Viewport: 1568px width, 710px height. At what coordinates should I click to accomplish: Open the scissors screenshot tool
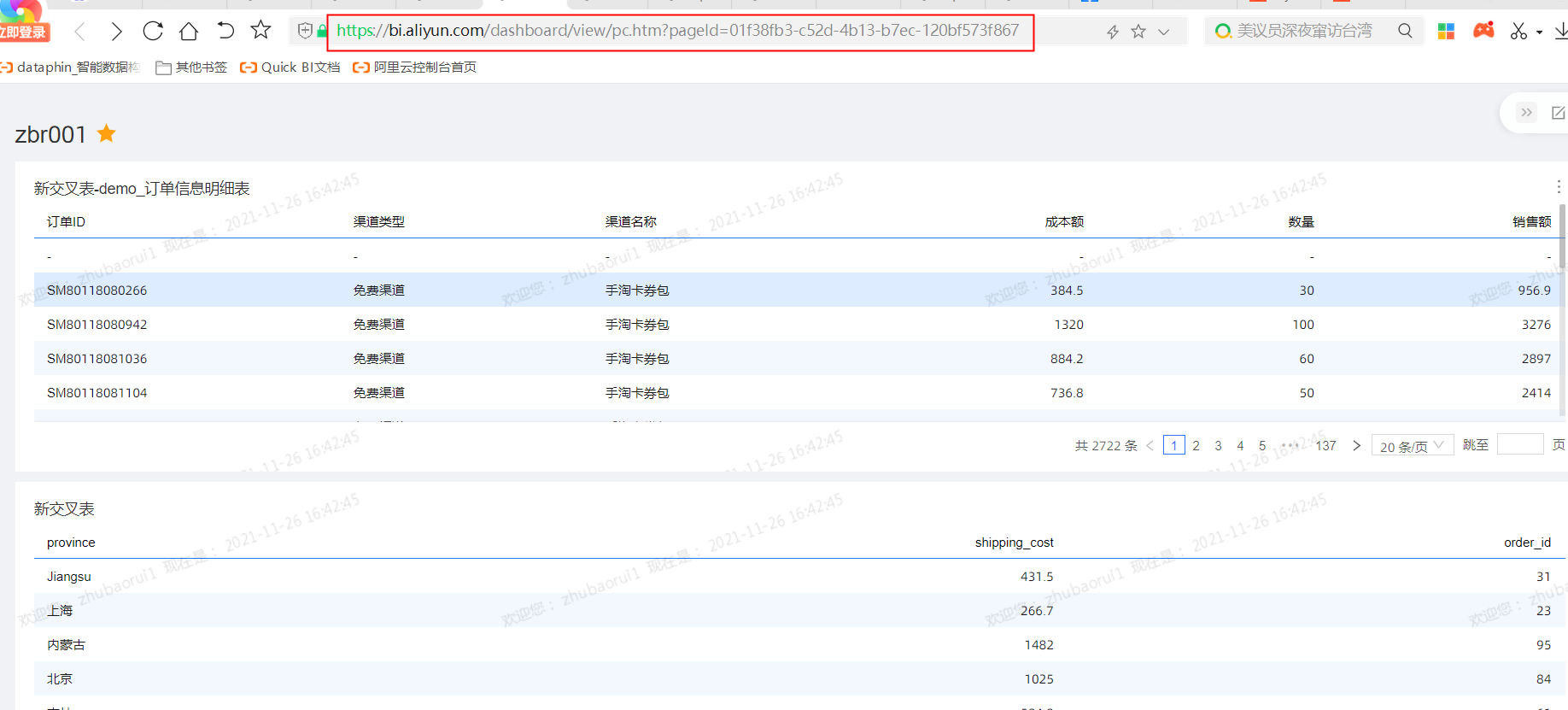pos(1518,32)
